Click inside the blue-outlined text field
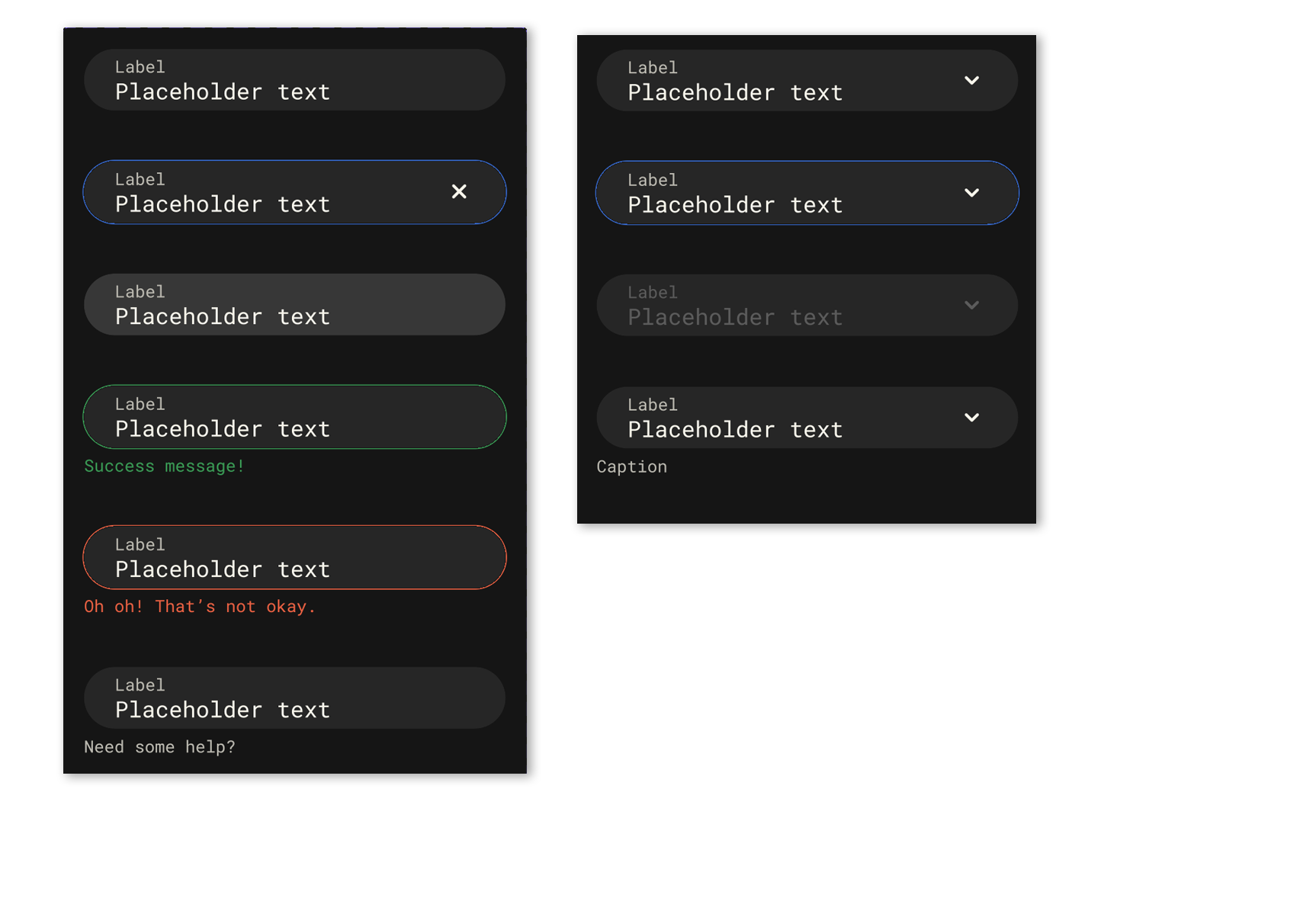The width and height of the screenshot is (1316, 904). 274,192
